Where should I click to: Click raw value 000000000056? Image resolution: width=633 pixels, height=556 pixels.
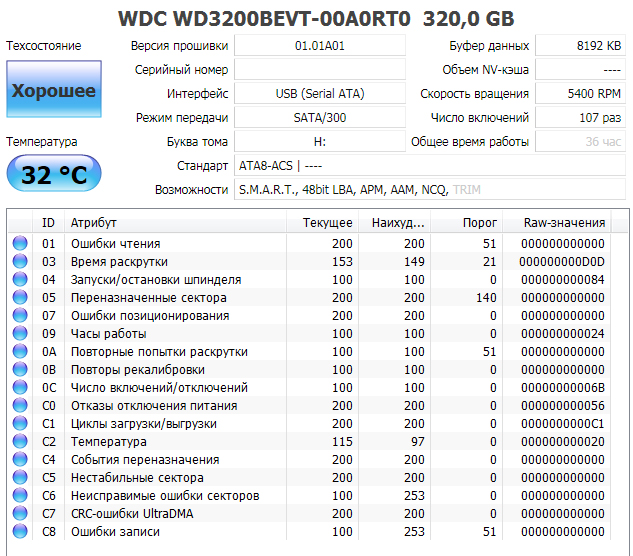coord(563,405)
